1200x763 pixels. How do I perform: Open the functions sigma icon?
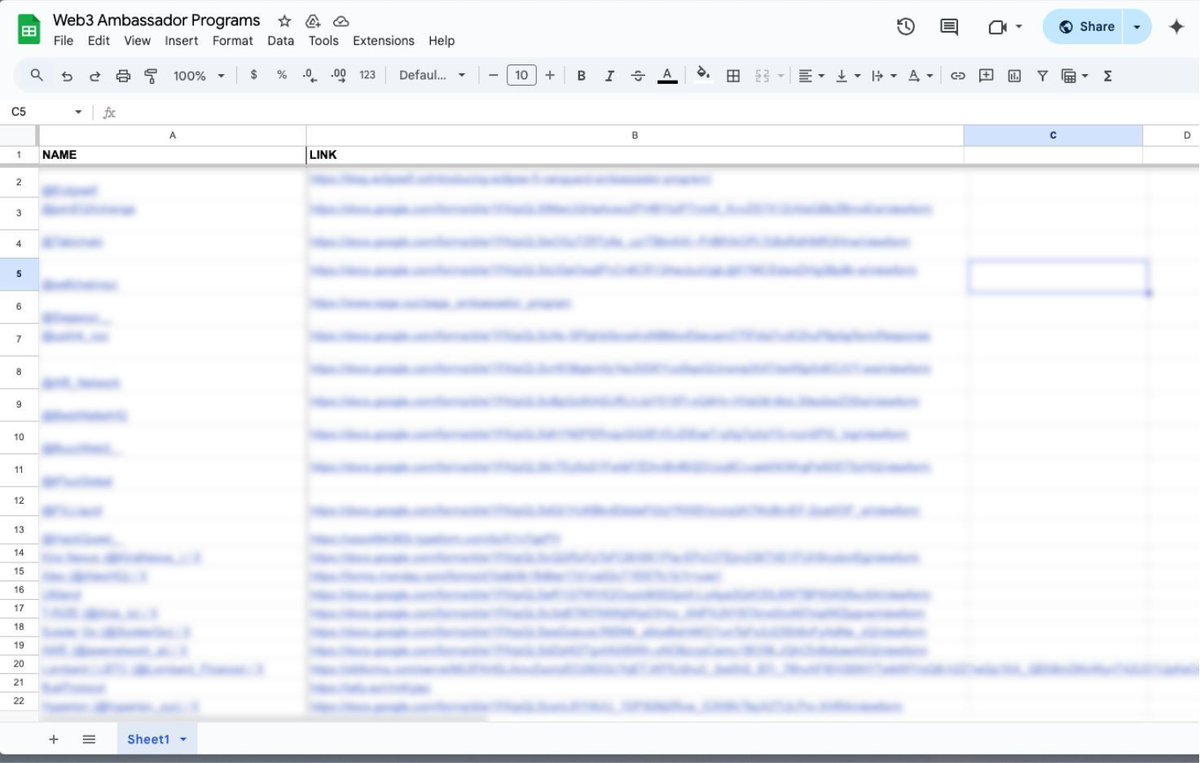(1108, 75)
